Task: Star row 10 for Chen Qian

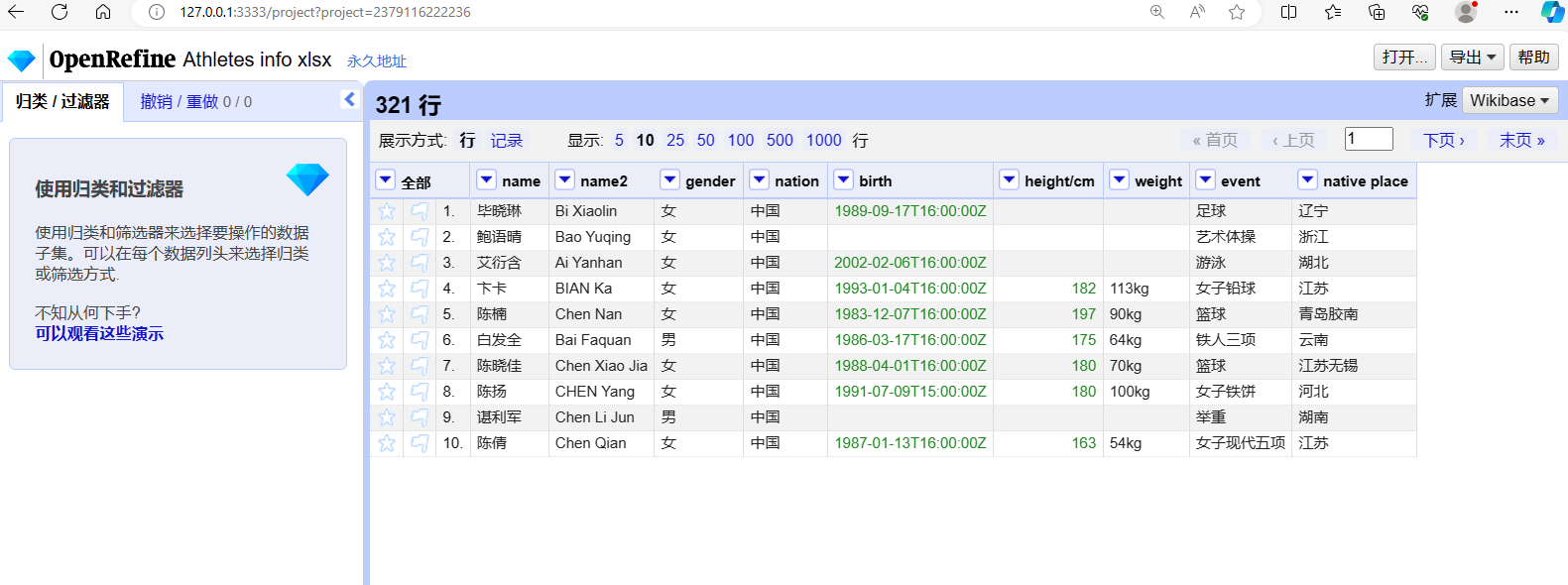Action: (387, 443)
